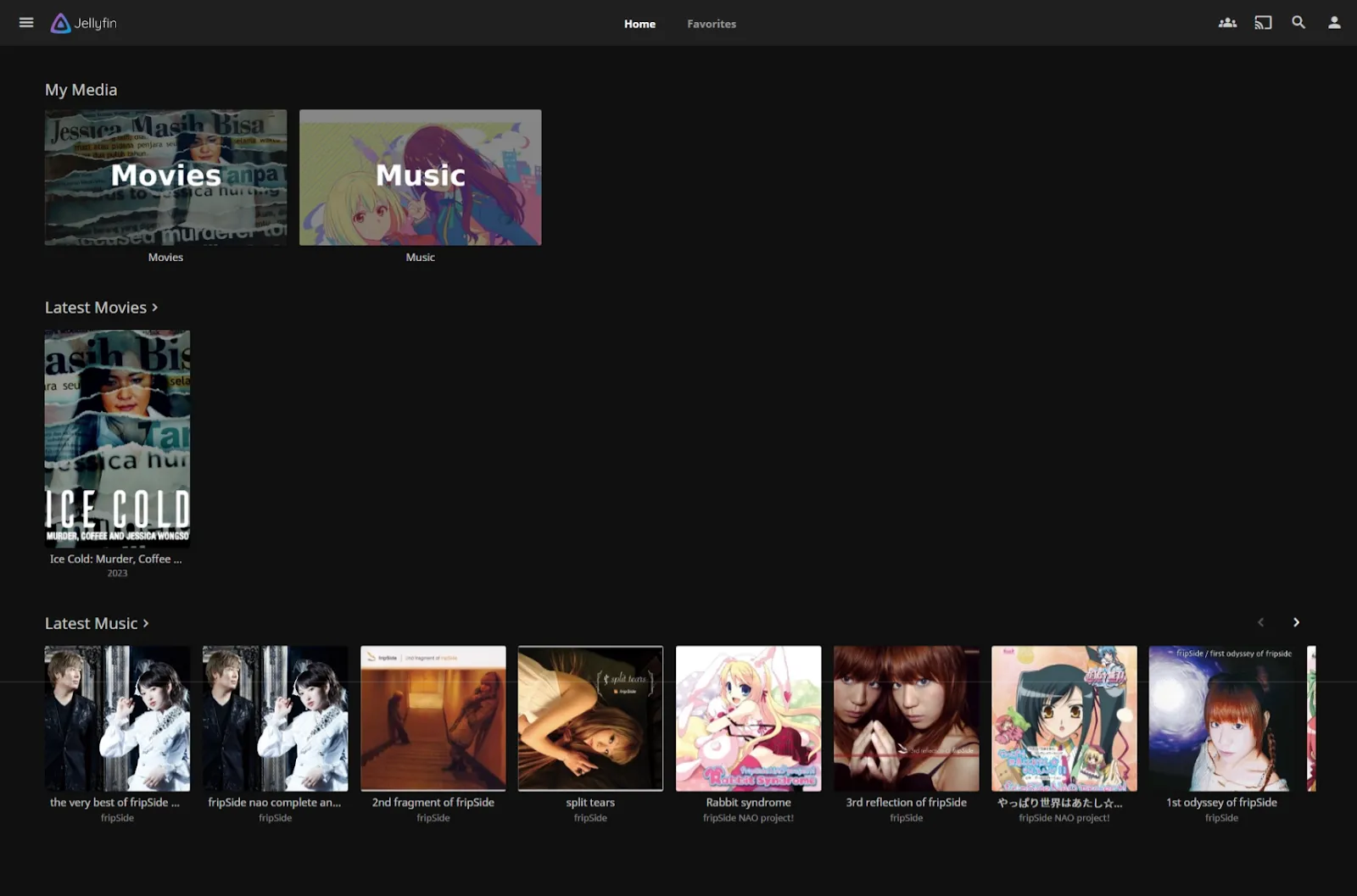
Task: Click fripSide artist under 3rd reflection
Action: pyautogui.click(x=906, y=818)
